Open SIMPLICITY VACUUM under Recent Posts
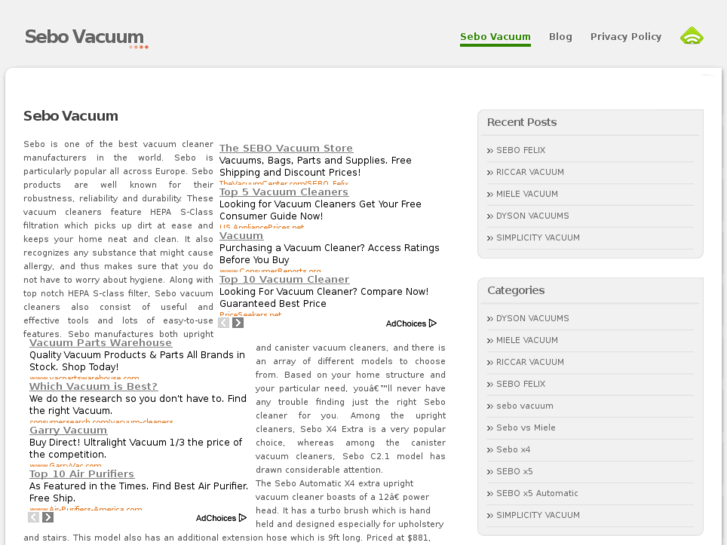Viewport: 727px width, 545px height. click(538, 237)
